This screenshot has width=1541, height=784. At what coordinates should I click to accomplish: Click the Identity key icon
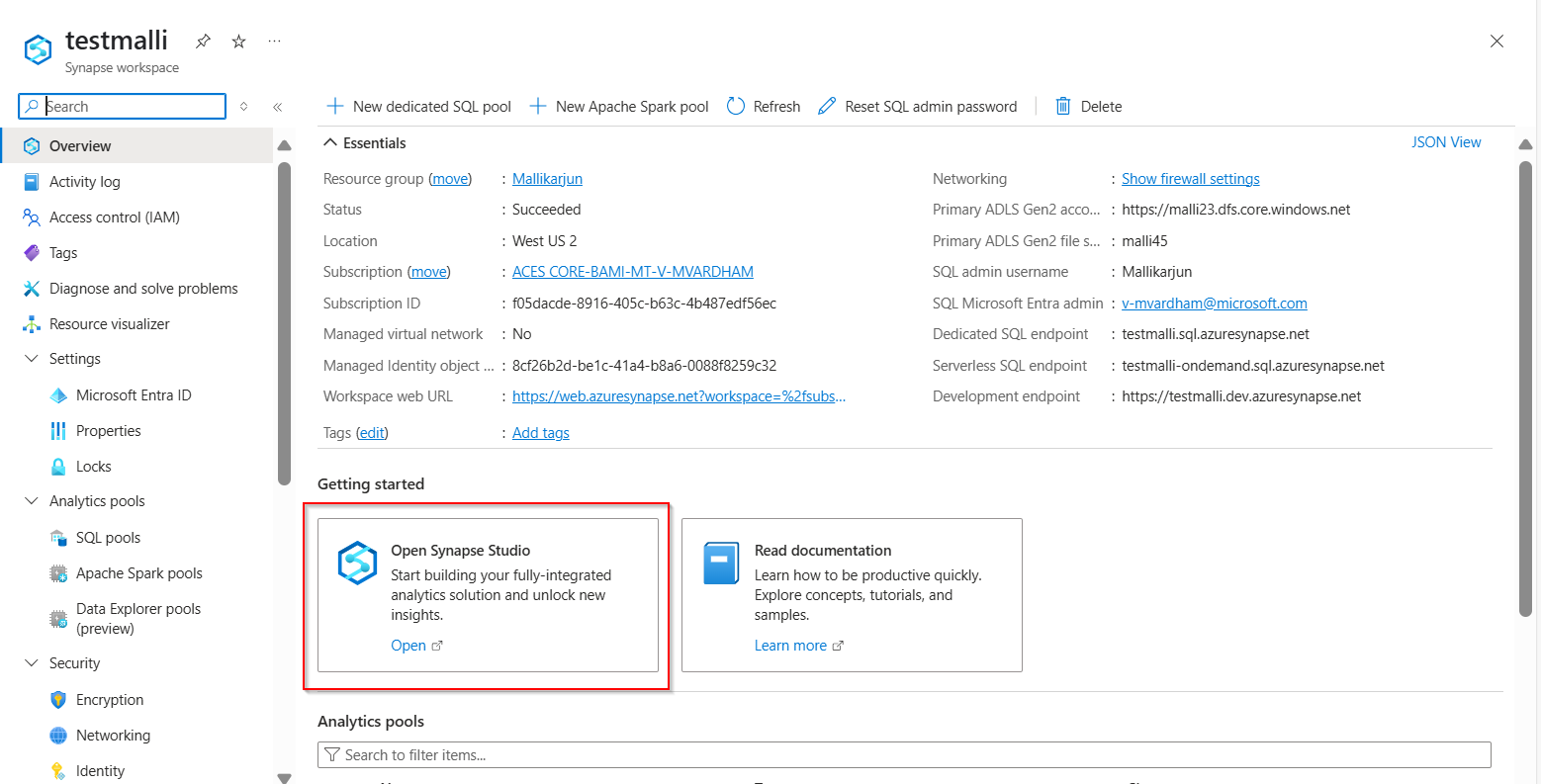58,771
